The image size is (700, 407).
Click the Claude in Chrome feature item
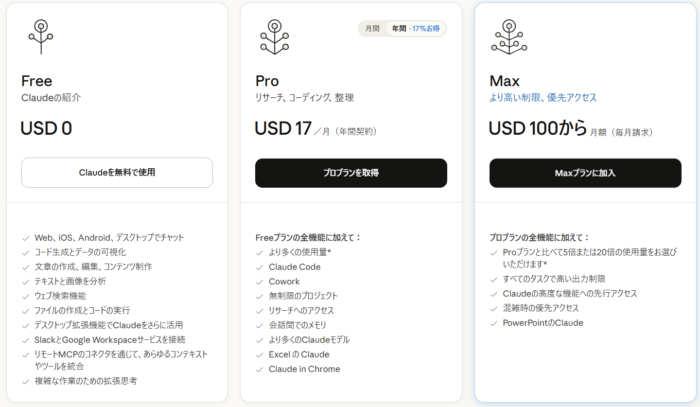tap(303, 369)
